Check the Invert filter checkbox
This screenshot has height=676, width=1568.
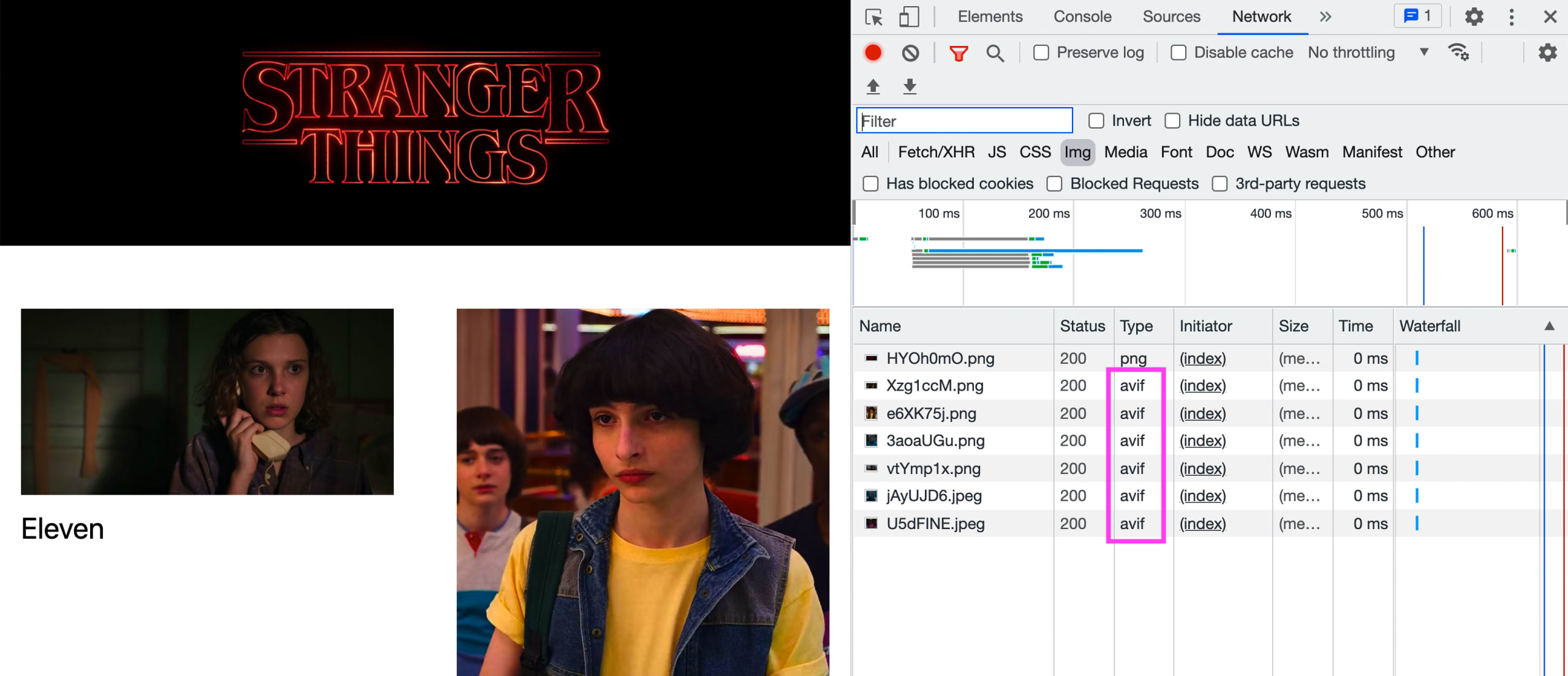1096,121
